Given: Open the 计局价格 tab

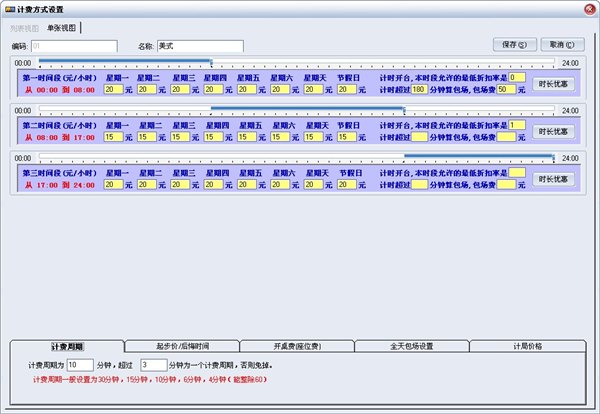Looking at the screenshot, I should (528, 346).
